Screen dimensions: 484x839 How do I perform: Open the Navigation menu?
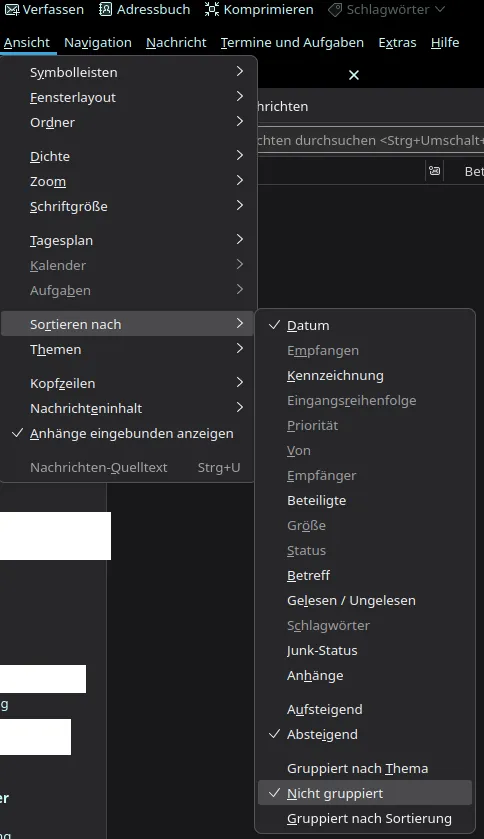[98, 43]
